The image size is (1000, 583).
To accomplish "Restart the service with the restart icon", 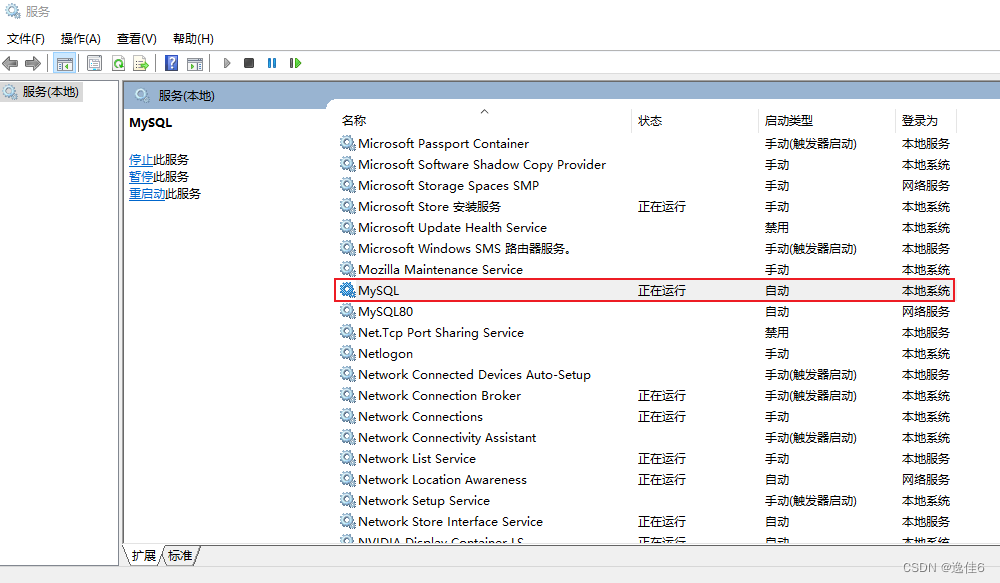I will click(295, 63).
